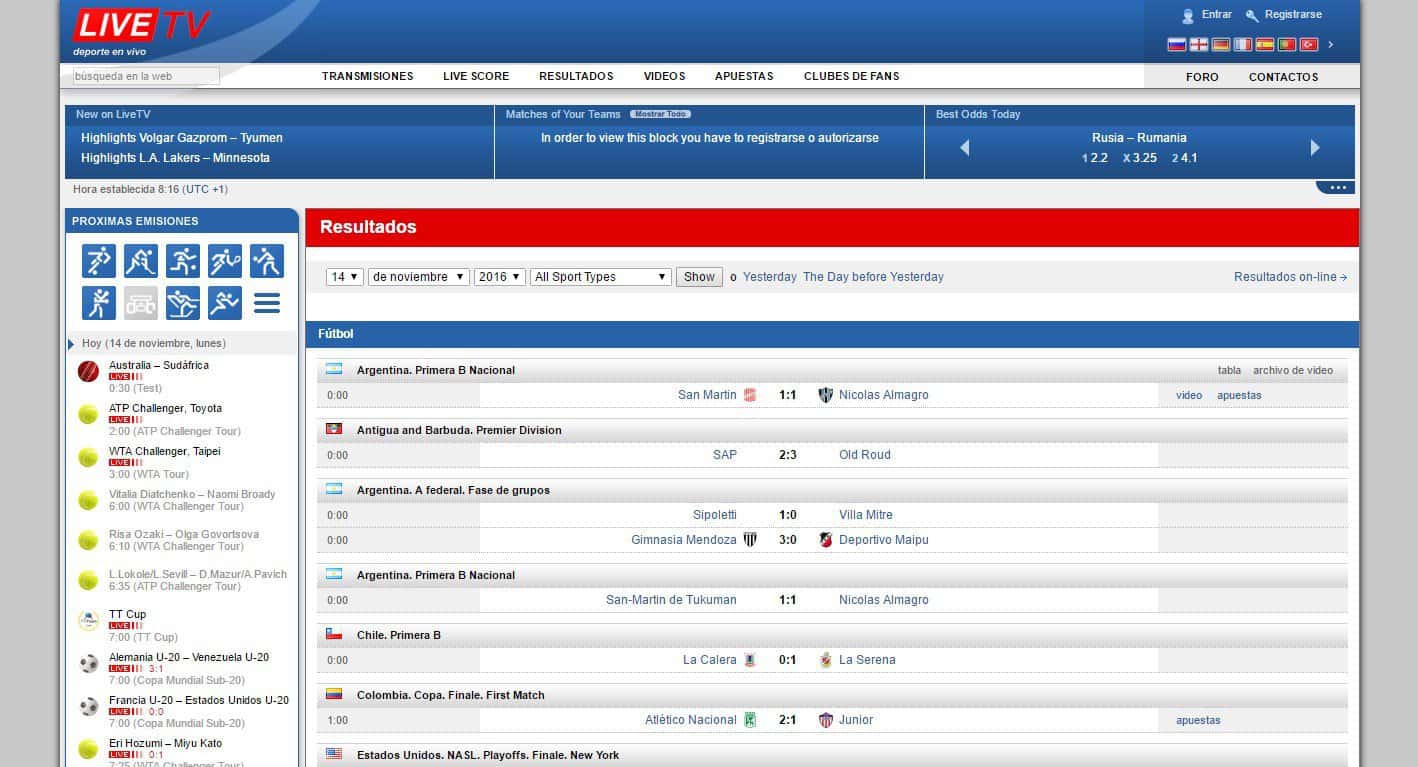
Task: Select the skiing winter sports icon
Action: [x=183, y=302]
